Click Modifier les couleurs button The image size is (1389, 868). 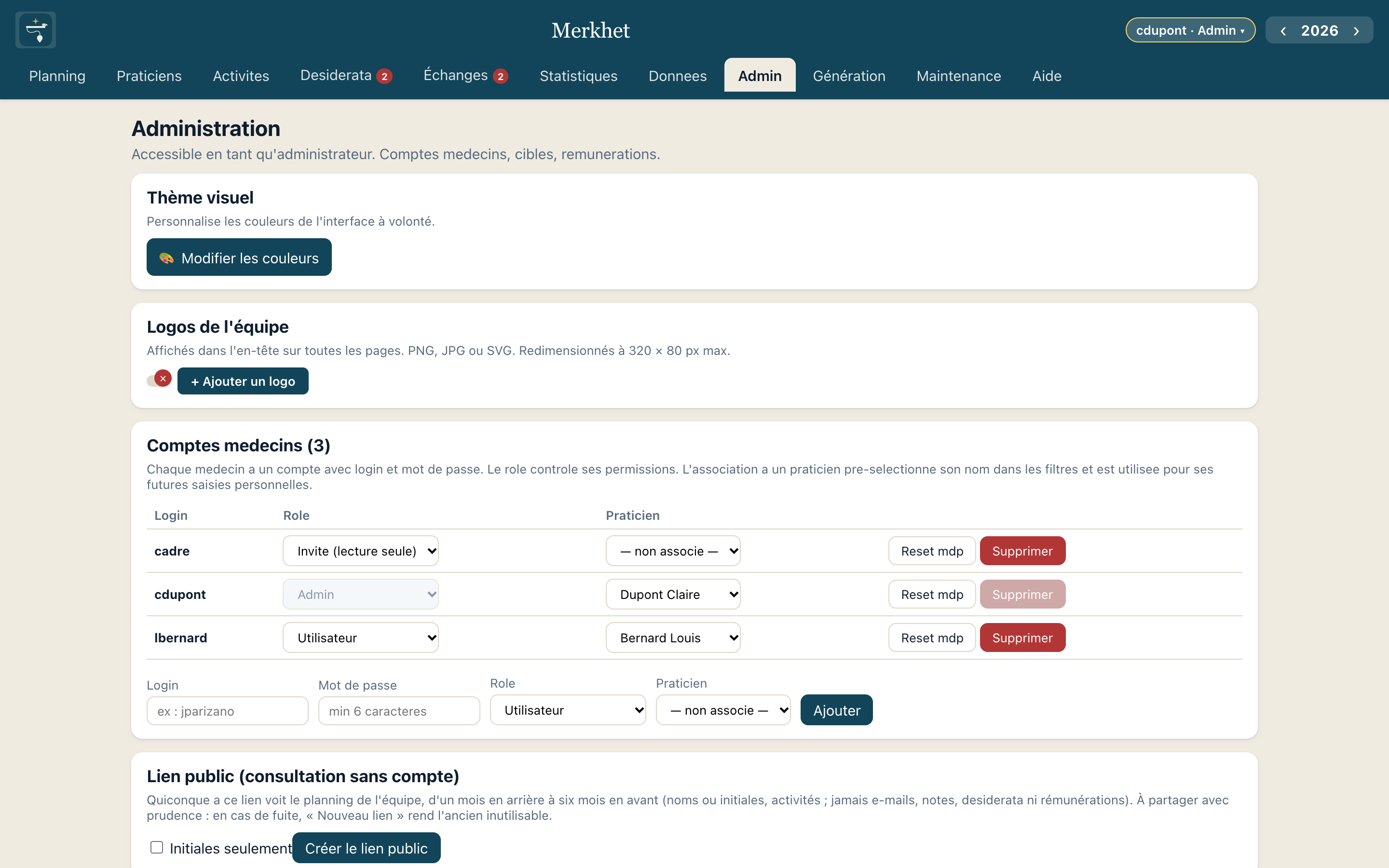pyautogui.click(x=239, y=258)
